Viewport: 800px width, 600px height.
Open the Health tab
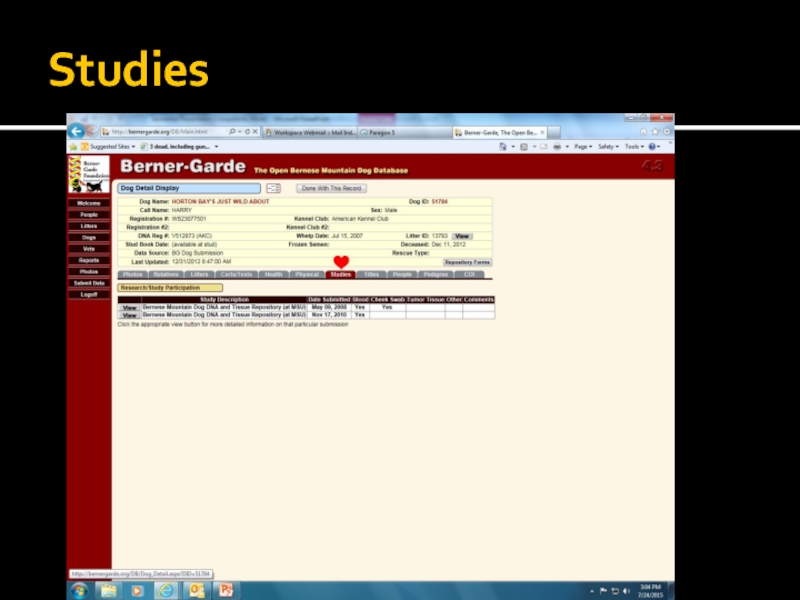tap(274, 274)
